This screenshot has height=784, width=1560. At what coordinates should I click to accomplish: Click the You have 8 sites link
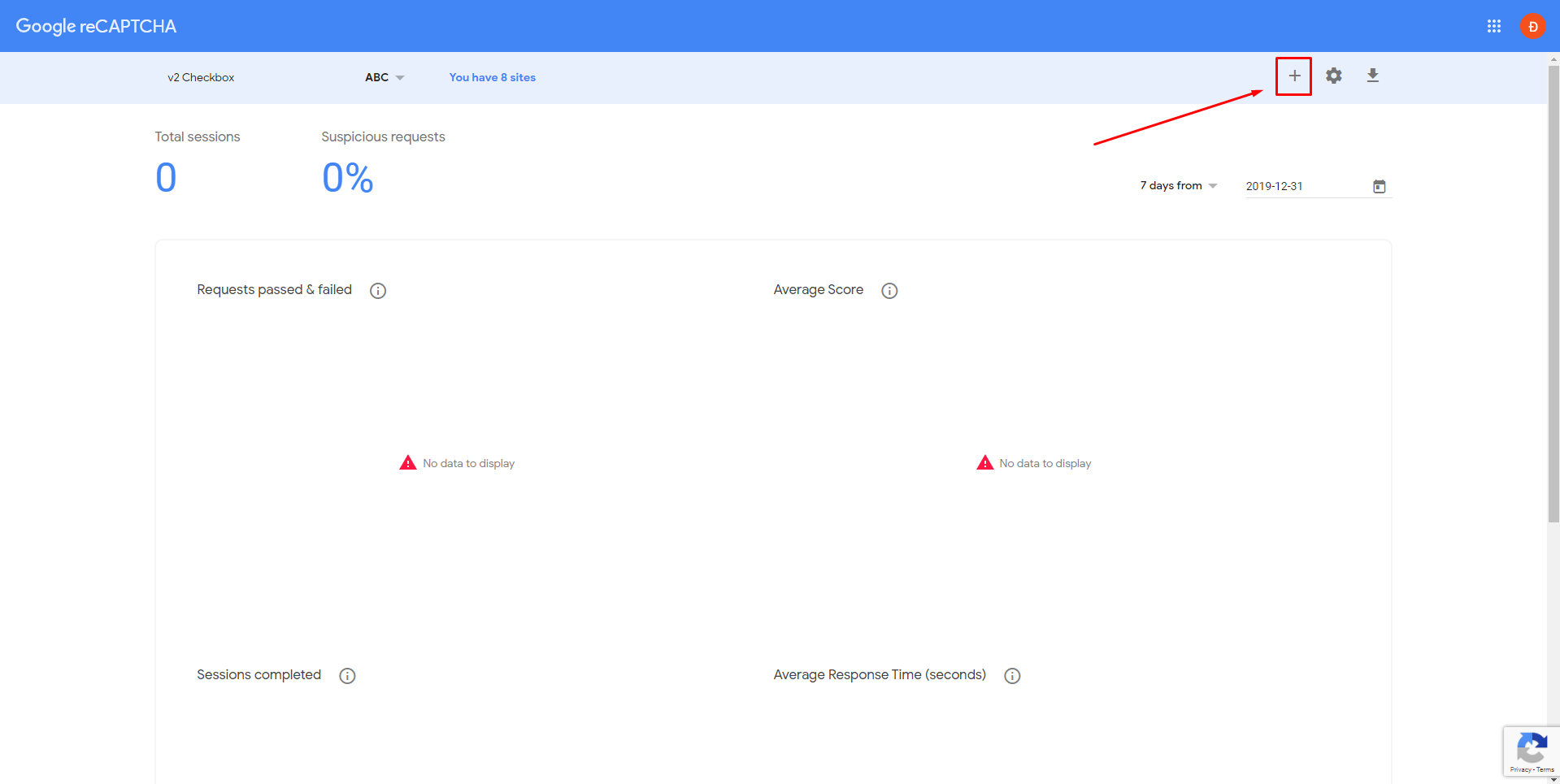coord(492,78)
